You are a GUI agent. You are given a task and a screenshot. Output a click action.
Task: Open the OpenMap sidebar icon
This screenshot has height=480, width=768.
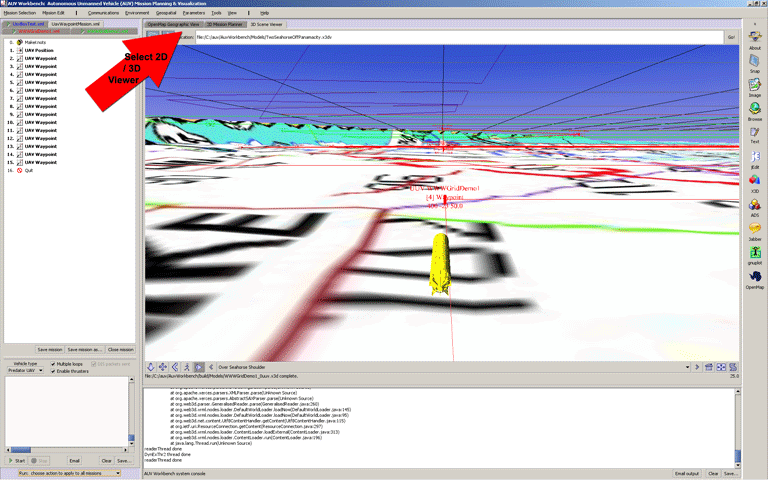click(x=755, y=278)
